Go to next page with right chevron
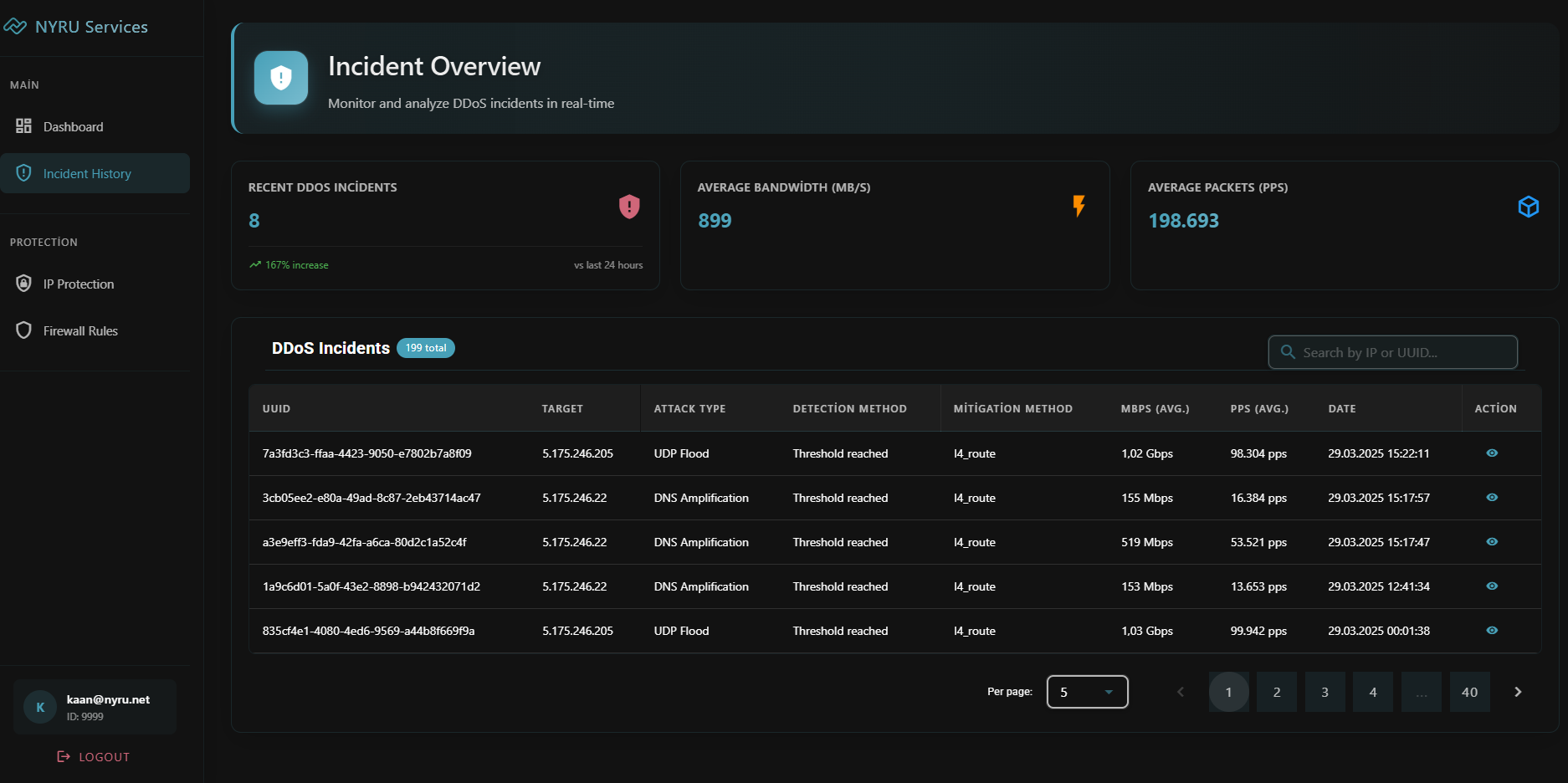This screenshot has width=1568, height=783. click(1518, 692)
